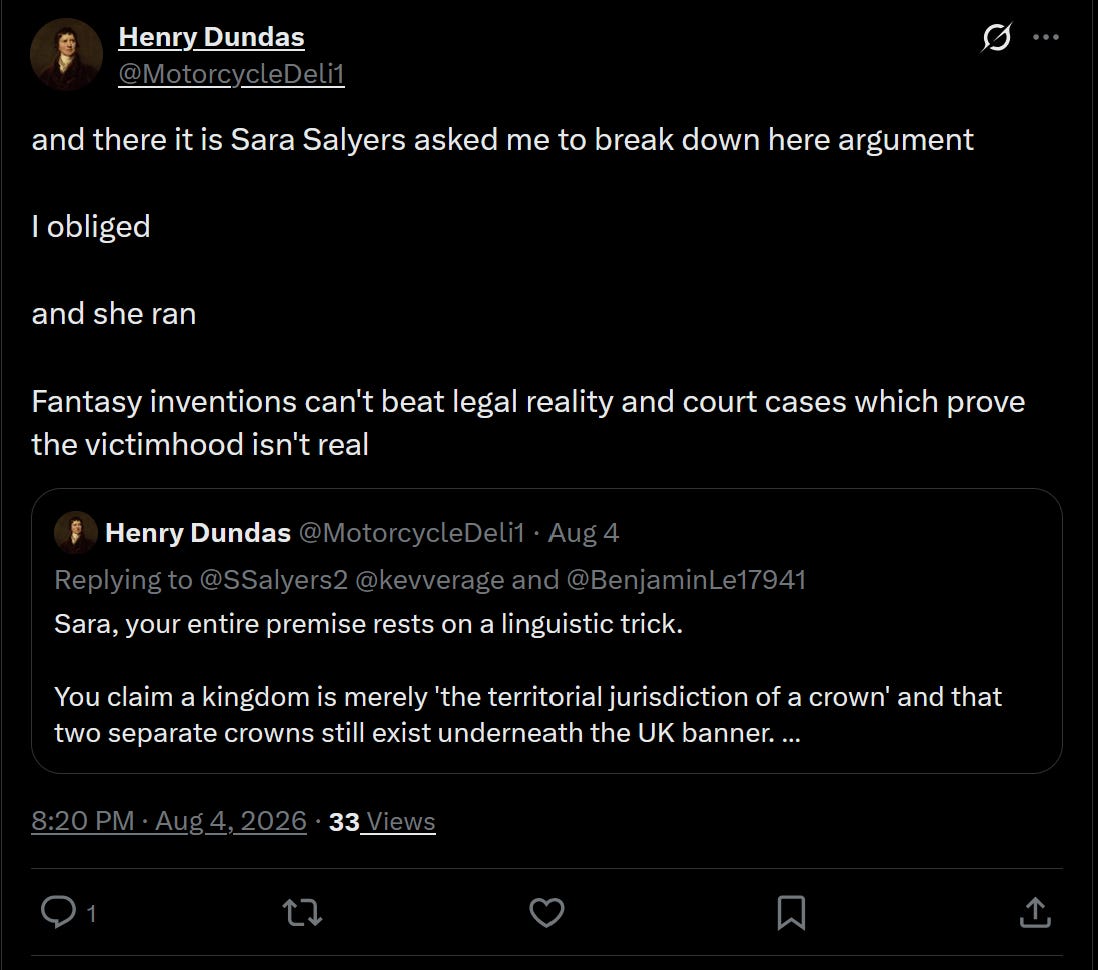Click the 8:20 PM Aug 4, 2026 timestamp

tap(169, 821)
